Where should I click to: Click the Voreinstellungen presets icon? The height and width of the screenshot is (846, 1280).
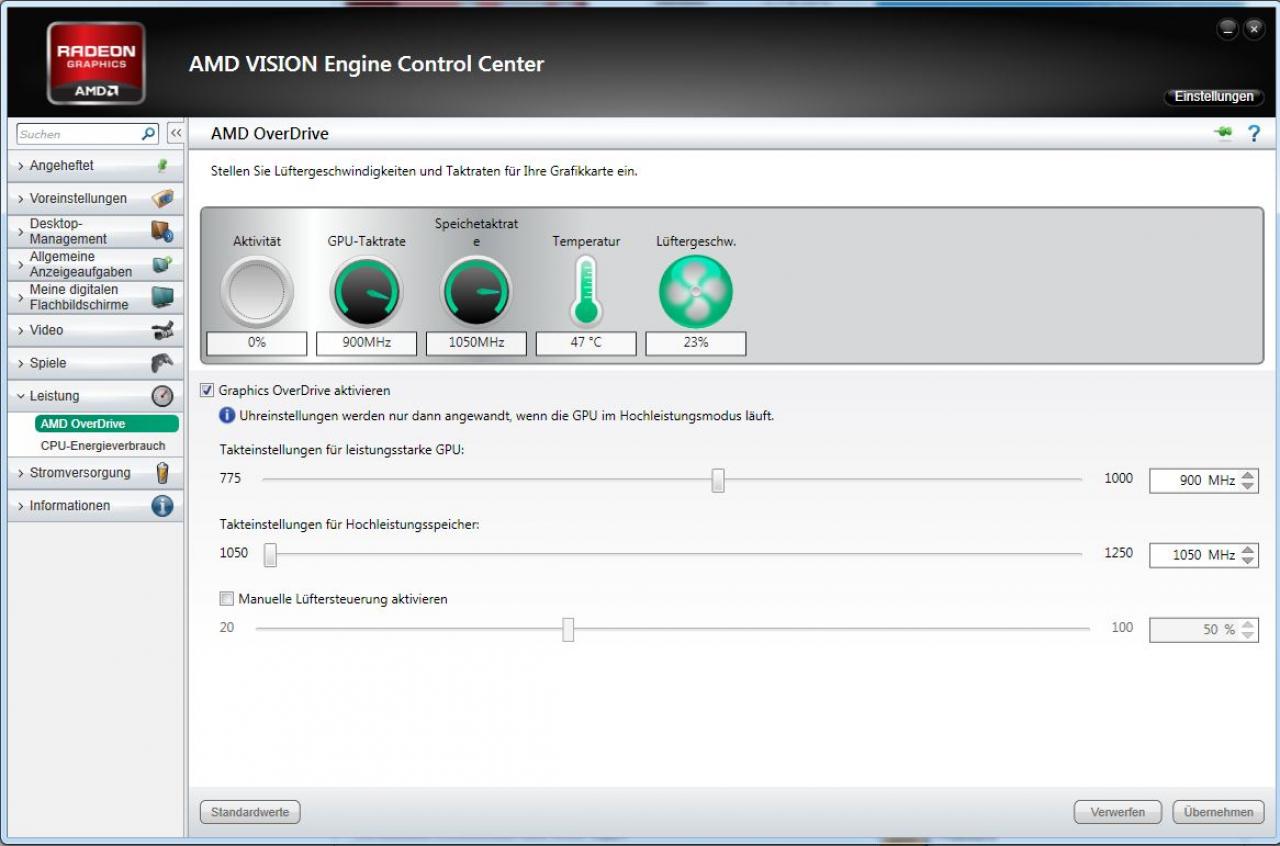(x=162, y=198)
